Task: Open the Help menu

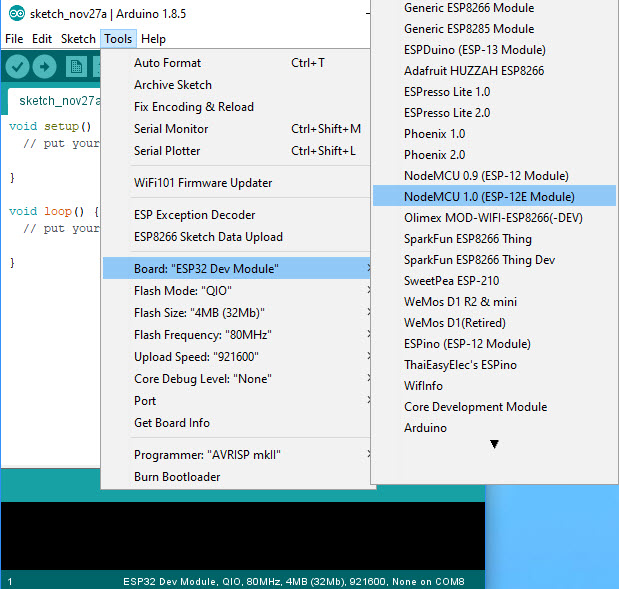Action: pyautogui.click(x=153, y=39)
